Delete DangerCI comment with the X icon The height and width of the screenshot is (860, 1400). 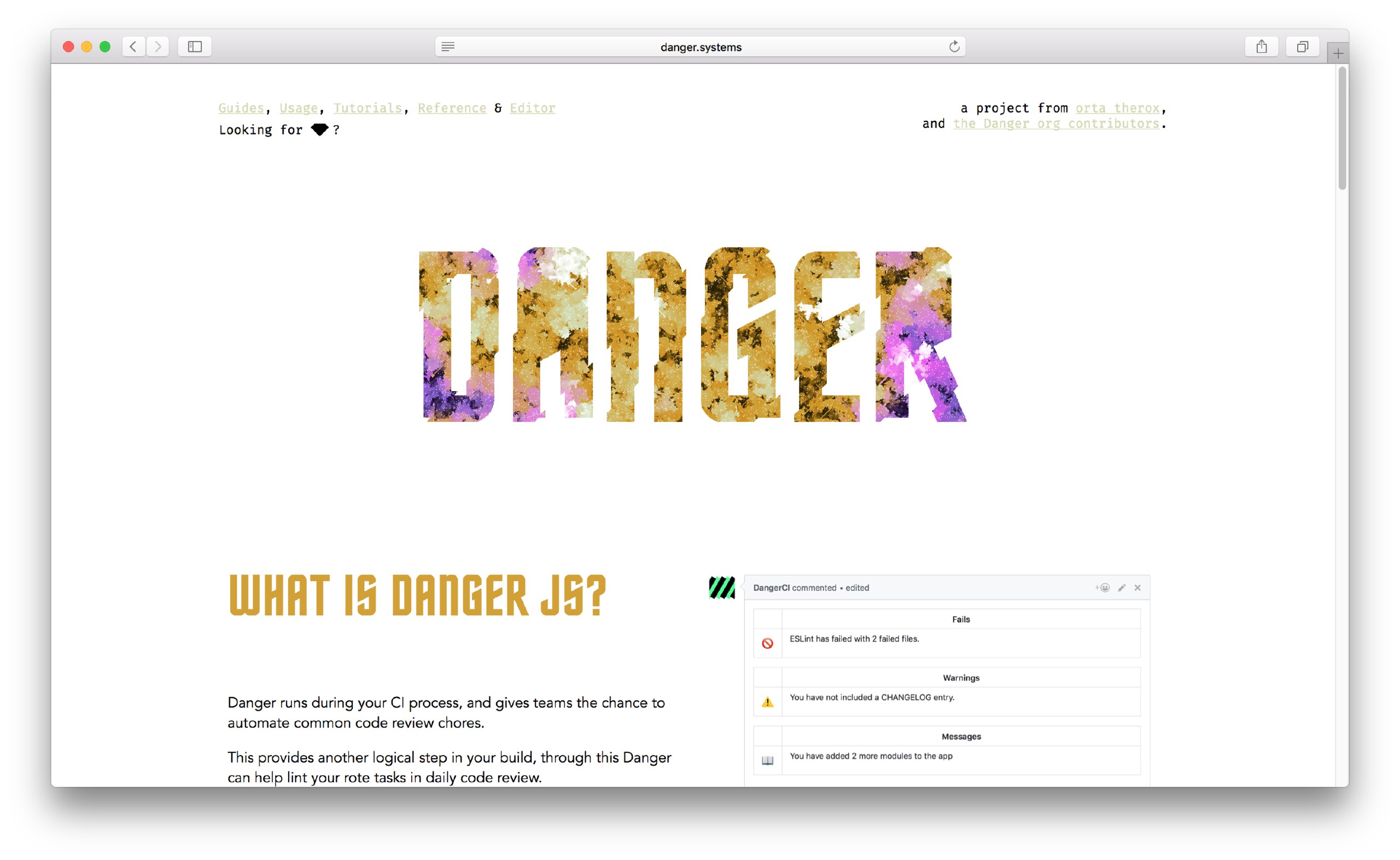tap(1137, 588)
